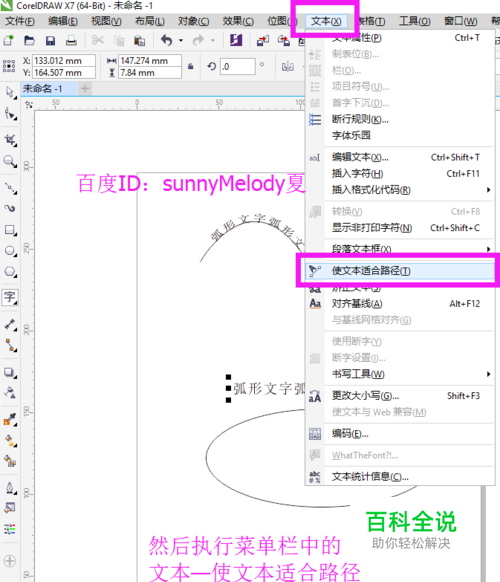
Task: Choose 插入字符(H) menu item
Action: 400,174
